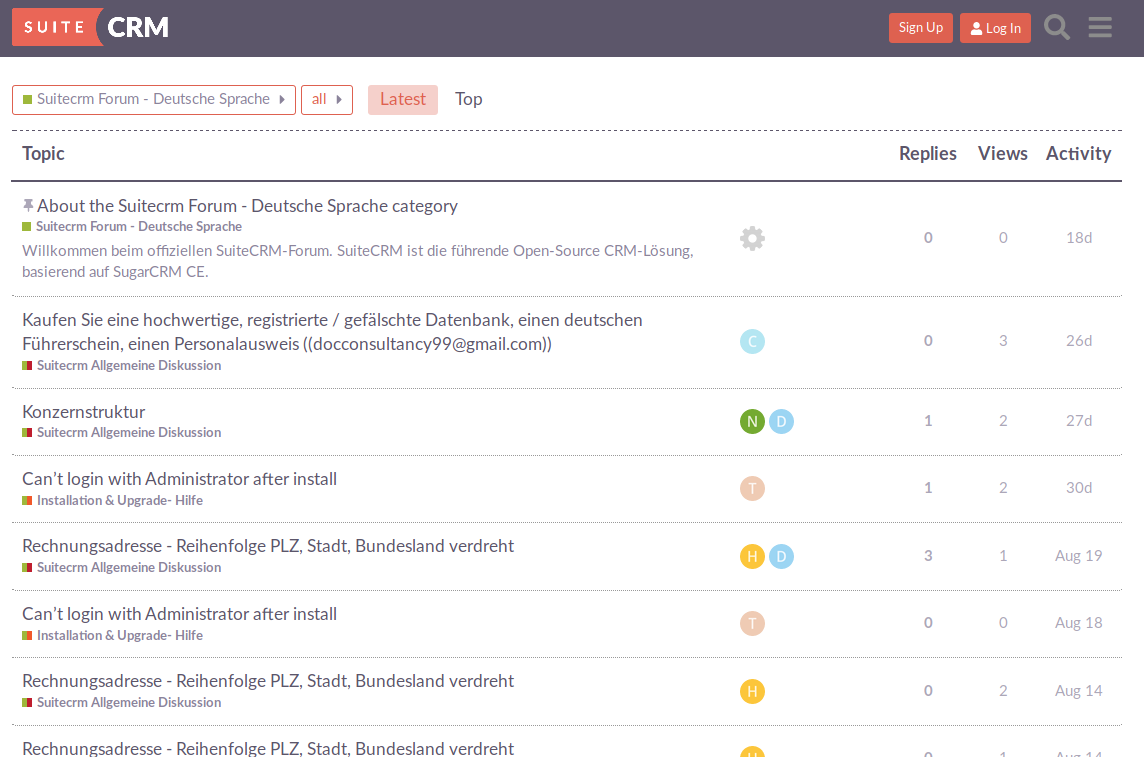The height and width of the screenshot is (757, 1144).
Task: Click the T avatar on the 30d login topic
Action: 752,489
